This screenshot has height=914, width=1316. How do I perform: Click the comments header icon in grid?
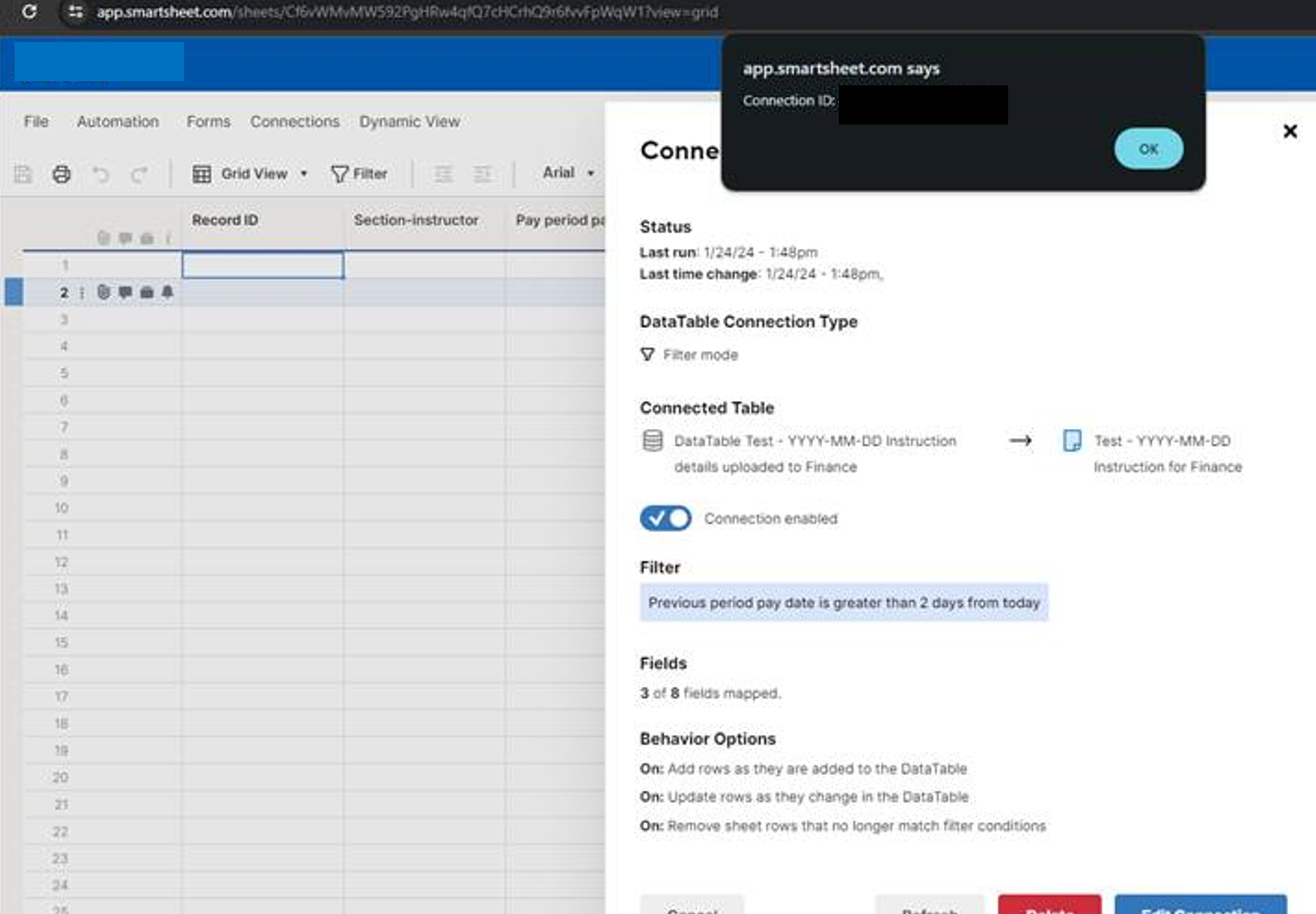tap(125, 238)
